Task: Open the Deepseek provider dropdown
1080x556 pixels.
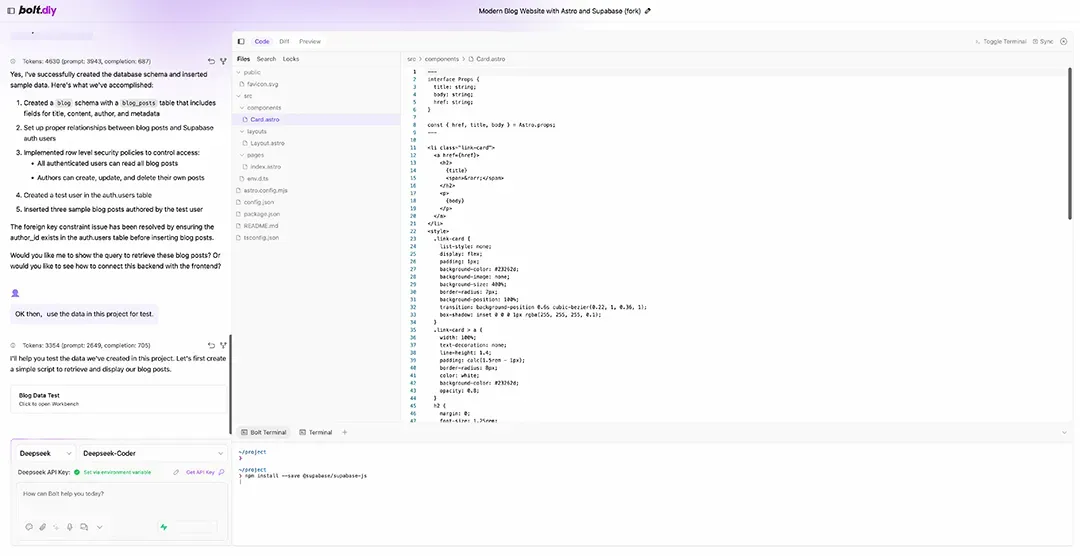Action: pos(45,453)
